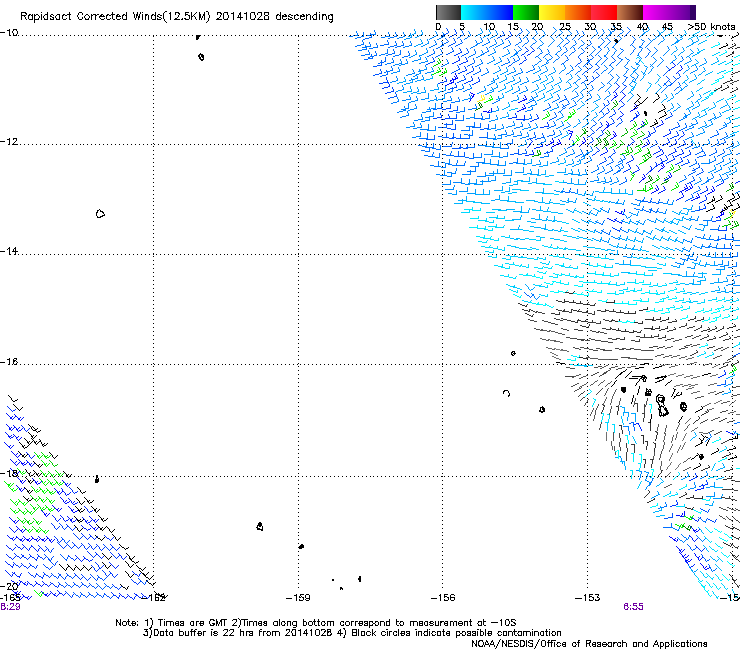Click the "-156" longitude axis label
Screen dimensions: 740x650
click(443, 598)
